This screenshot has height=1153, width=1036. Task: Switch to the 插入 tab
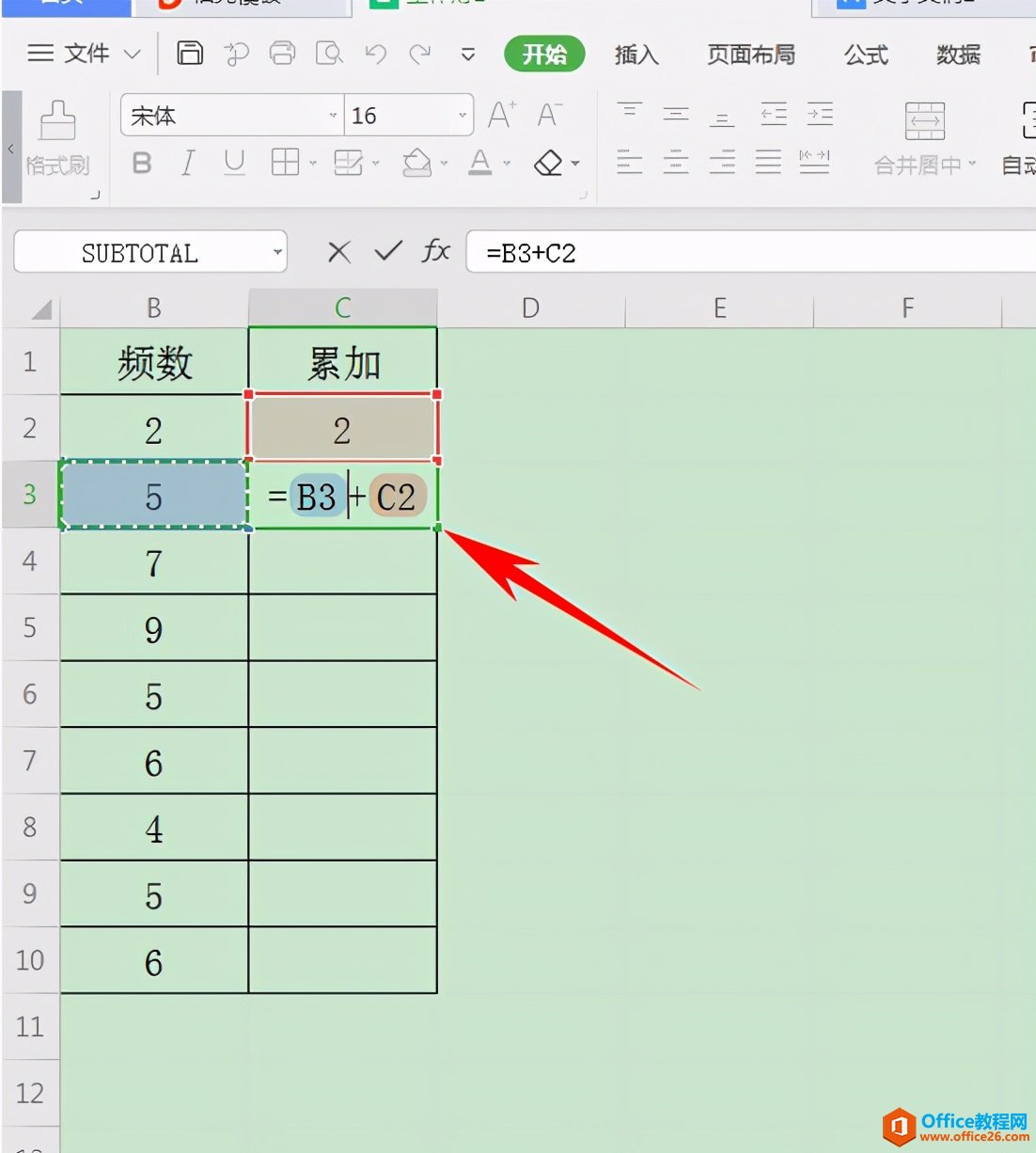point(636,55)
